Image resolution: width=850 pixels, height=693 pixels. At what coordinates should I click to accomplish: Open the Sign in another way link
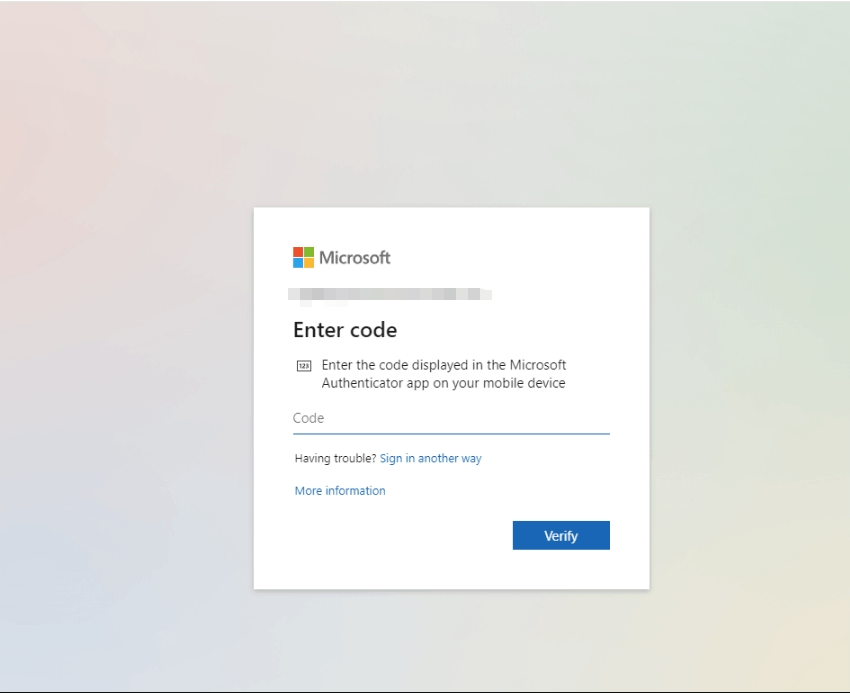430,458
